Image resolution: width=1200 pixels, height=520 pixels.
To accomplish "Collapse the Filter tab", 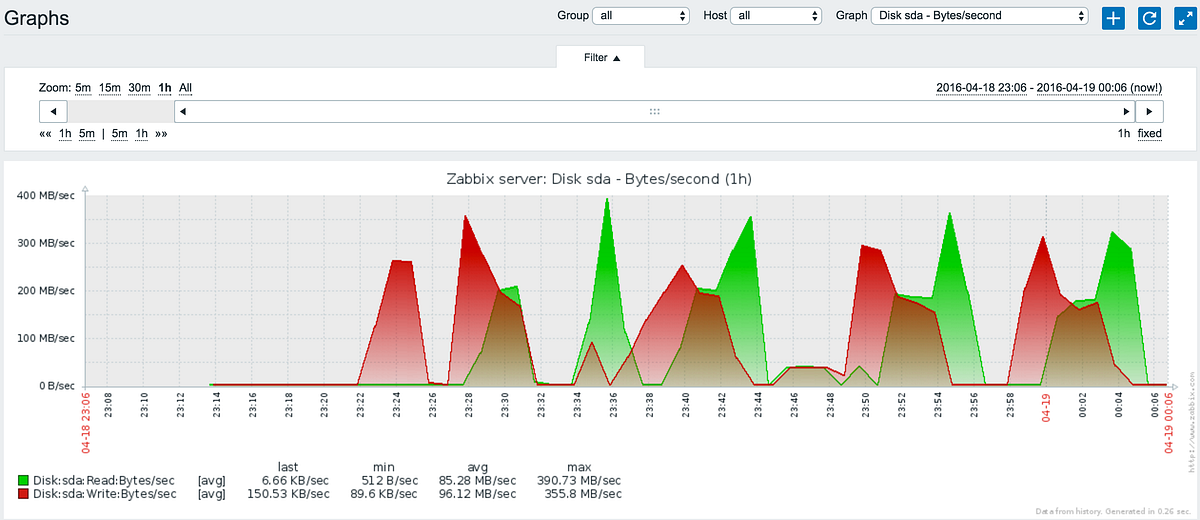I will point(601,57).
